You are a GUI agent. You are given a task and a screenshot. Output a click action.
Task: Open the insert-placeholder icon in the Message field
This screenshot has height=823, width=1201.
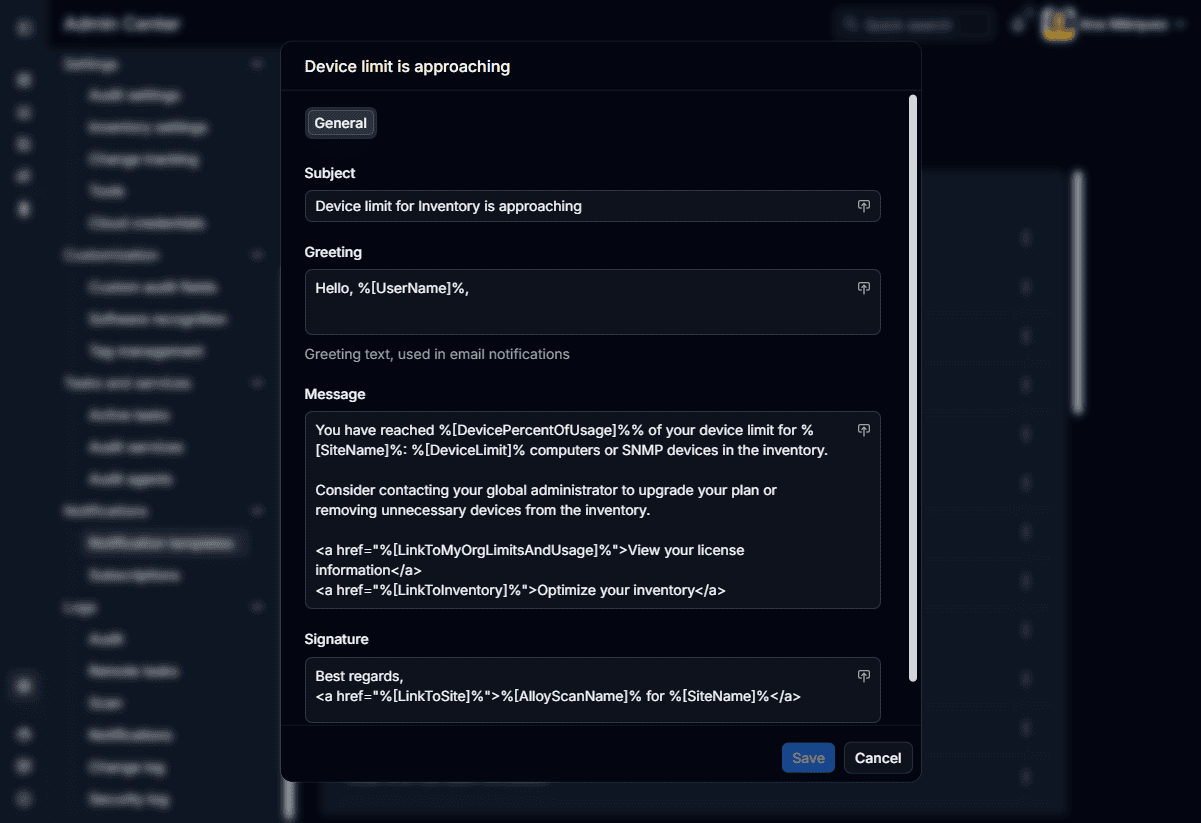tap(864, 430)
